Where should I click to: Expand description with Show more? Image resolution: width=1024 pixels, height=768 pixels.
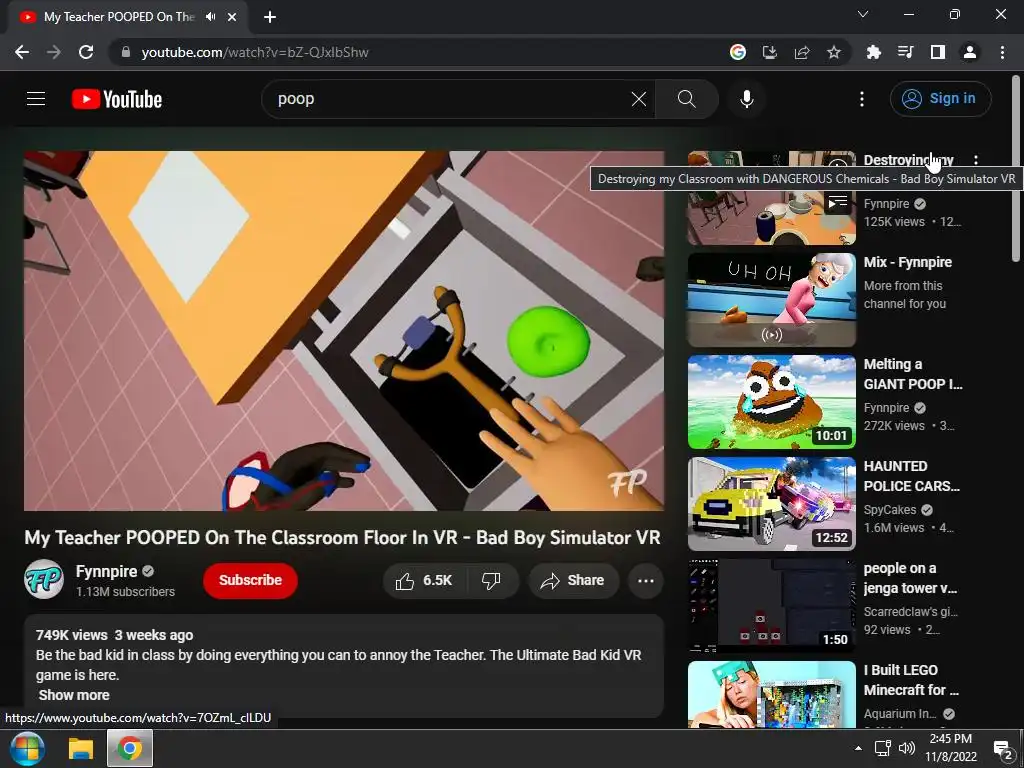coord(74,695)
